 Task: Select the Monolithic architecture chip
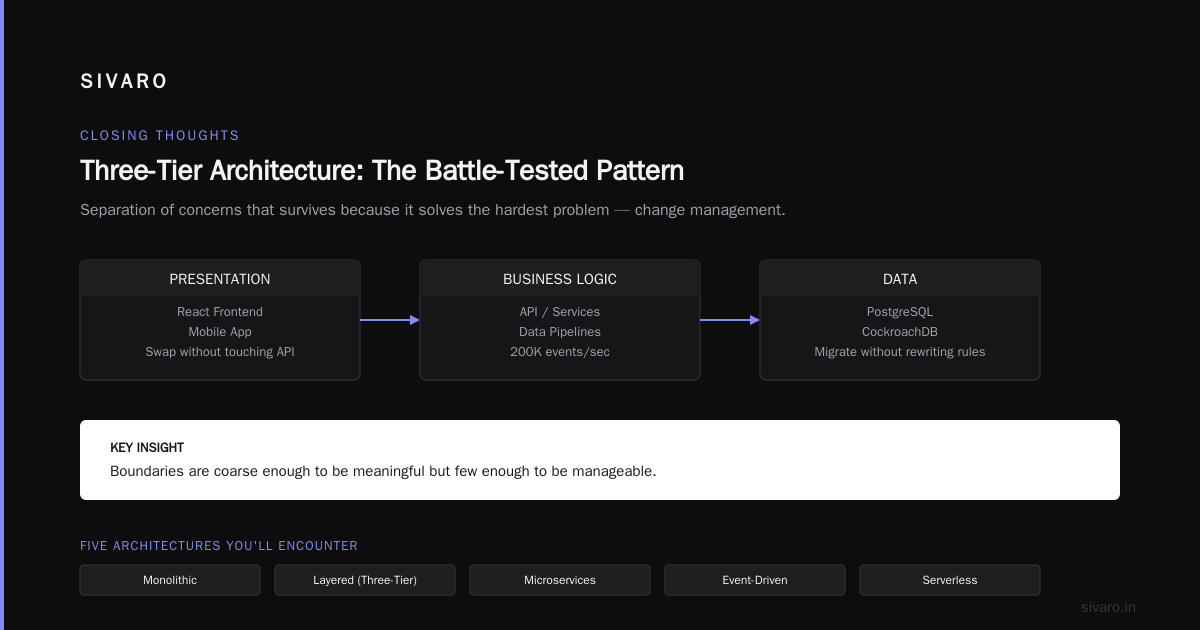coord(170,580)
